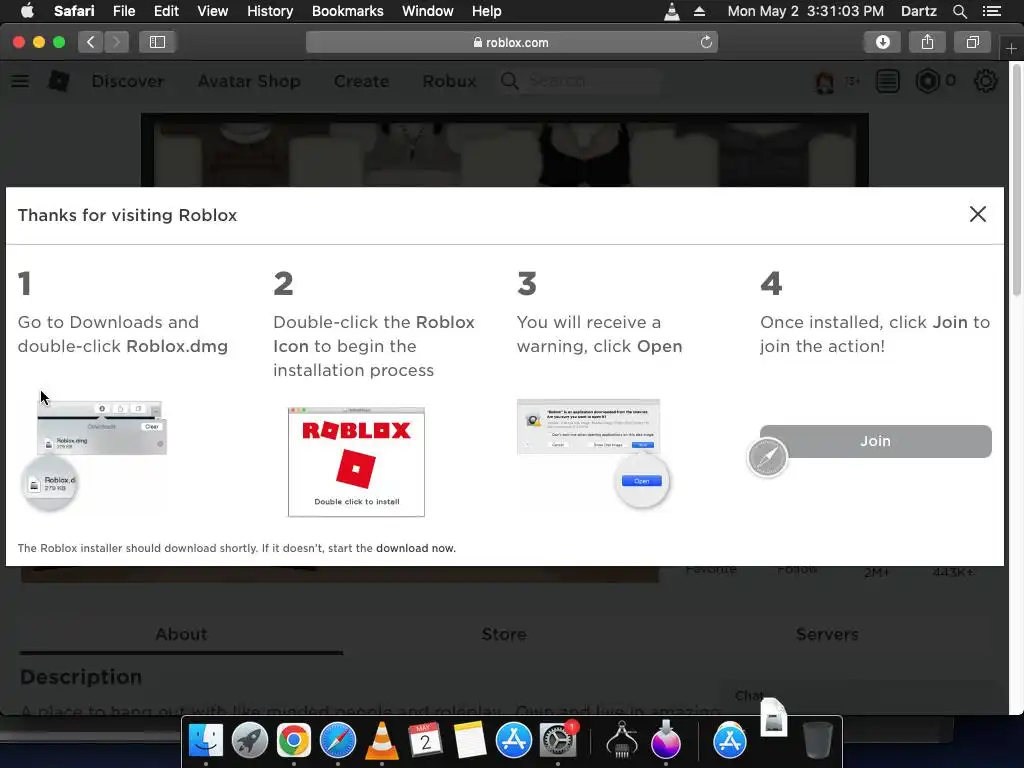Open the Create link in Roblox nav
The image size is (1024, 768).
(361, 81)
